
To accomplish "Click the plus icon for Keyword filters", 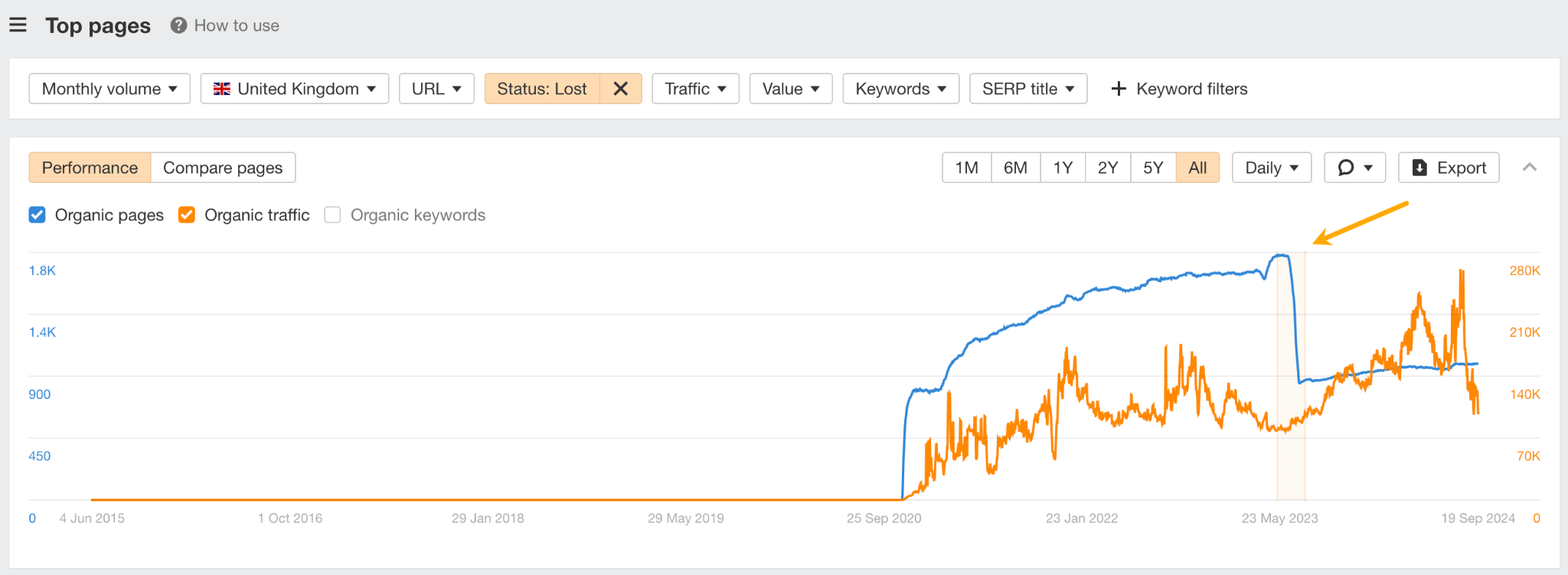I will point(1119,89).
